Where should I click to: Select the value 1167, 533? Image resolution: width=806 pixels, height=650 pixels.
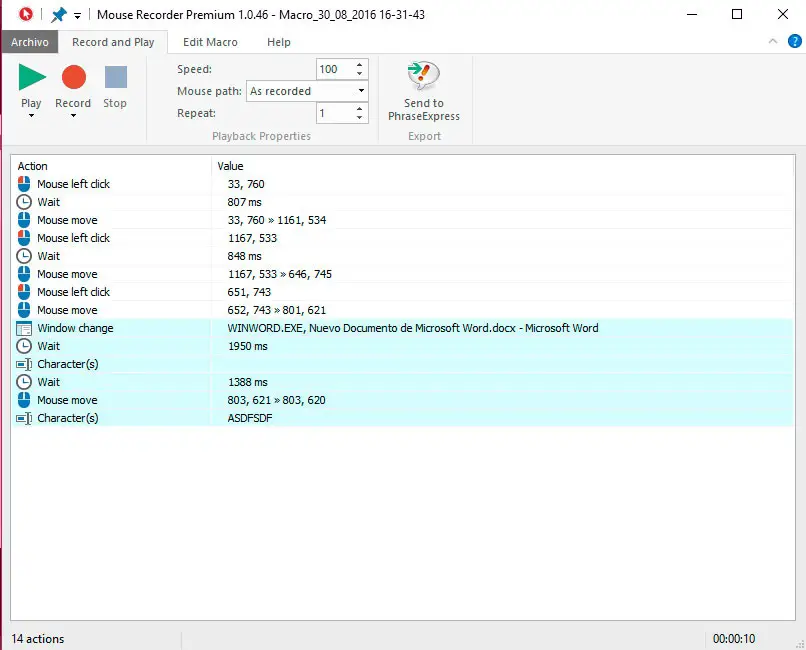coord(252,238)
